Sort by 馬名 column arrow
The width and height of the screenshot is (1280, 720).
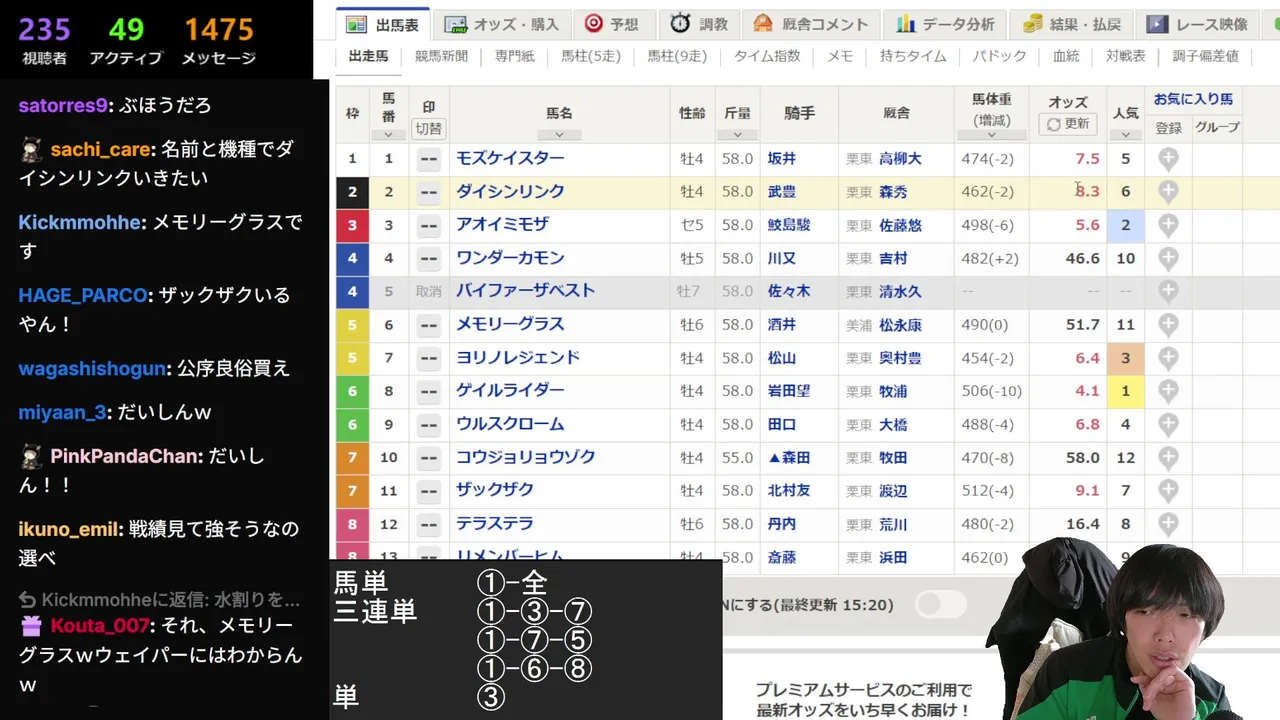(559, 135)
